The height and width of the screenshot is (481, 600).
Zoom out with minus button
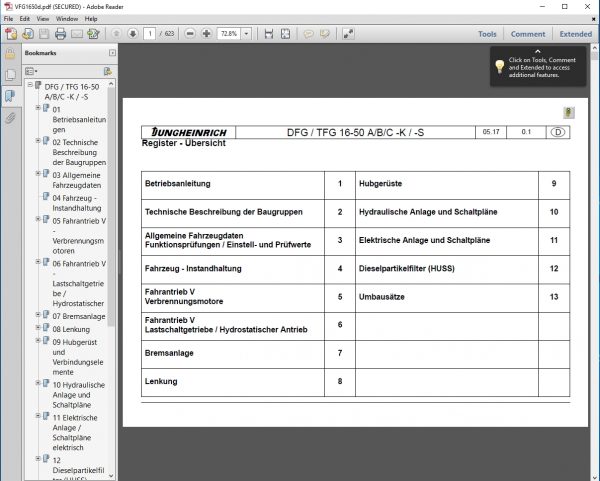click(190, 34)
